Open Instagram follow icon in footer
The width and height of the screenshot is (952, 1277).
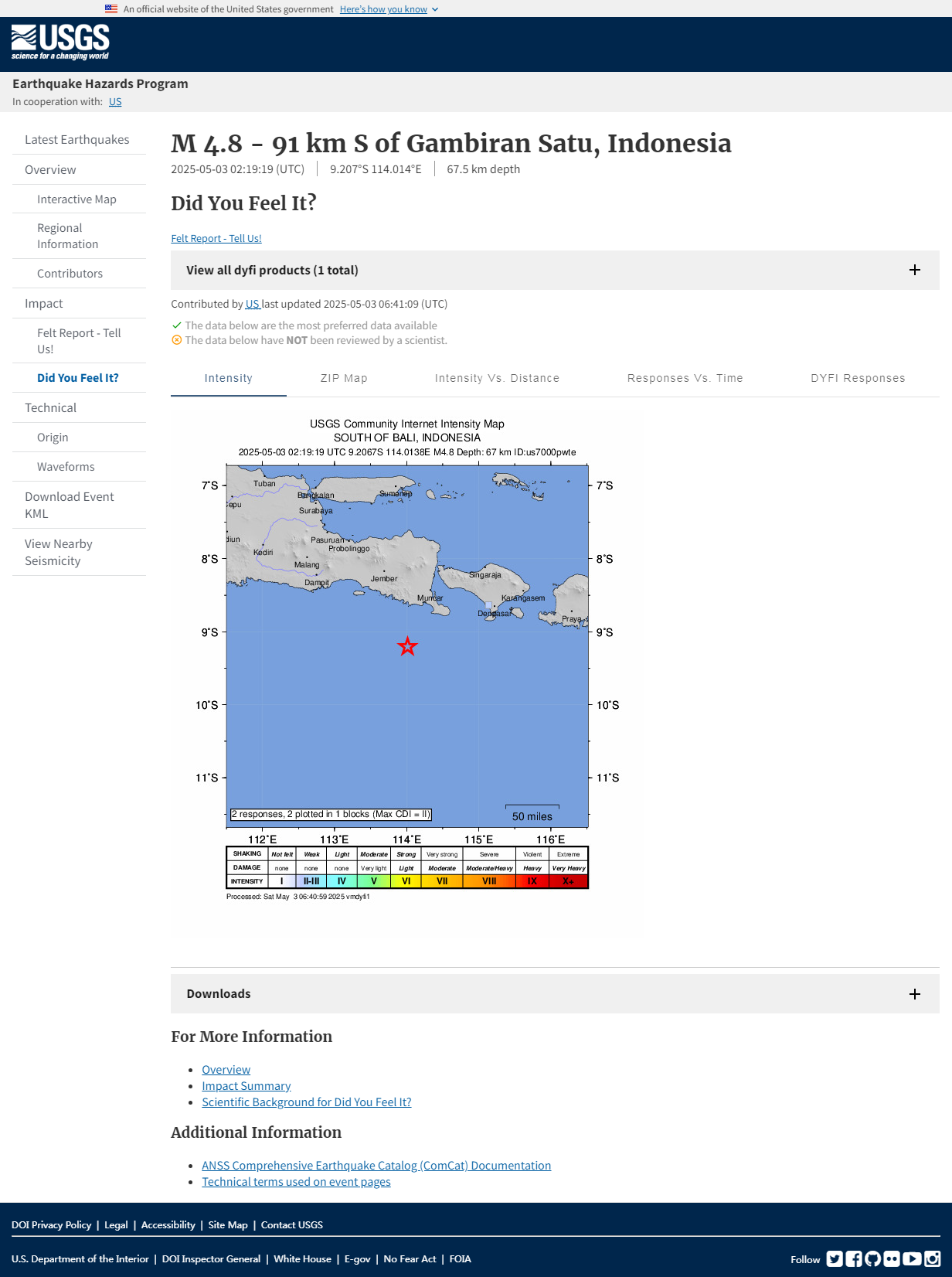(933, 1259)
